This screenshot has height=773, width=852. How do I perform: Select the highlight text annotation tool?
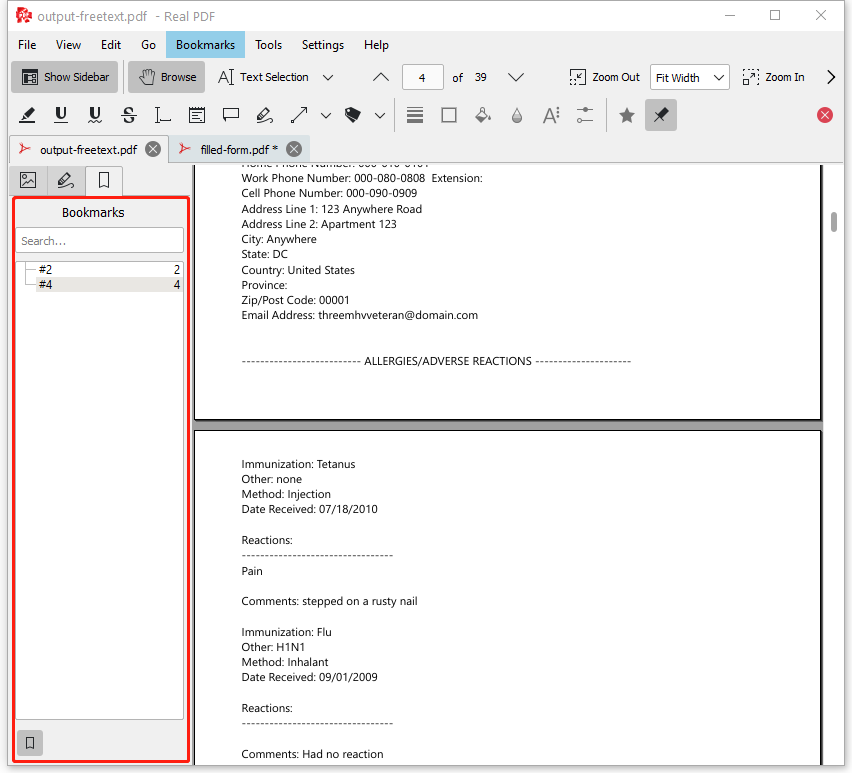pos(27,115)
